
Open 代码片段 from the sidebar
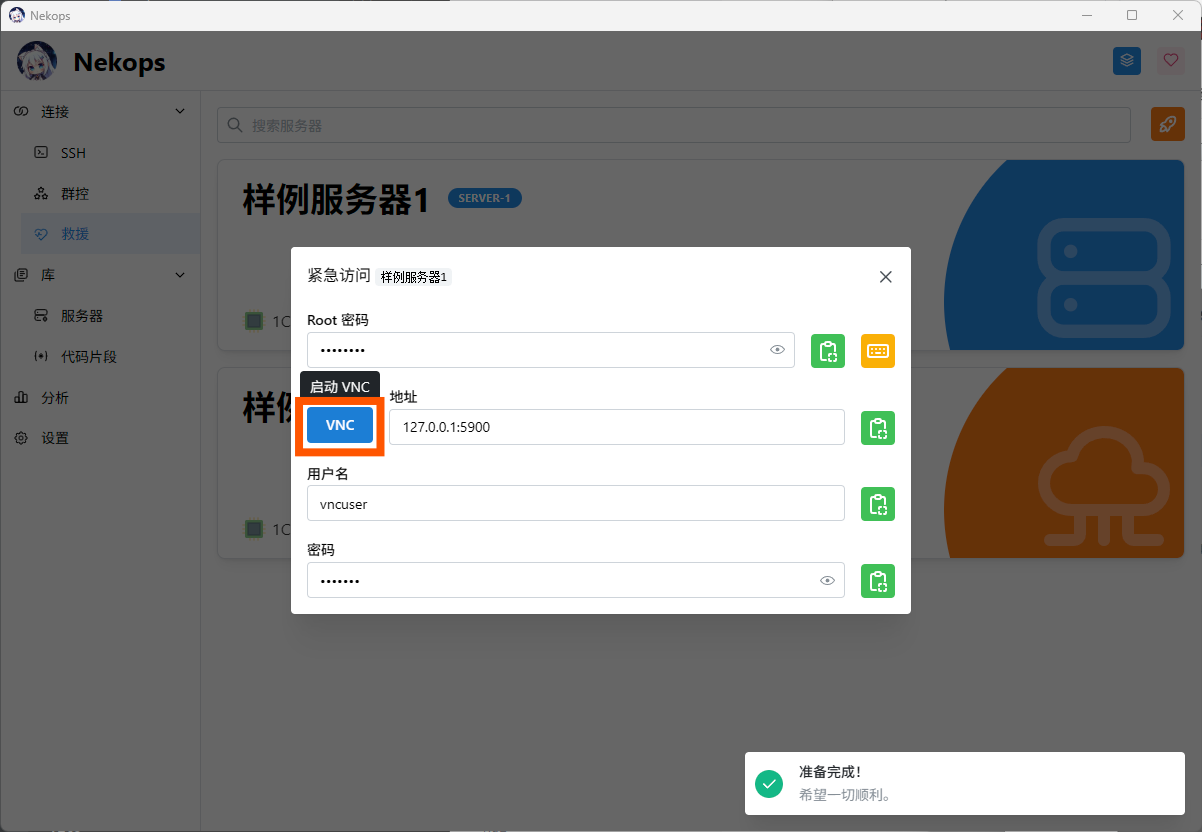click(88, 357)
